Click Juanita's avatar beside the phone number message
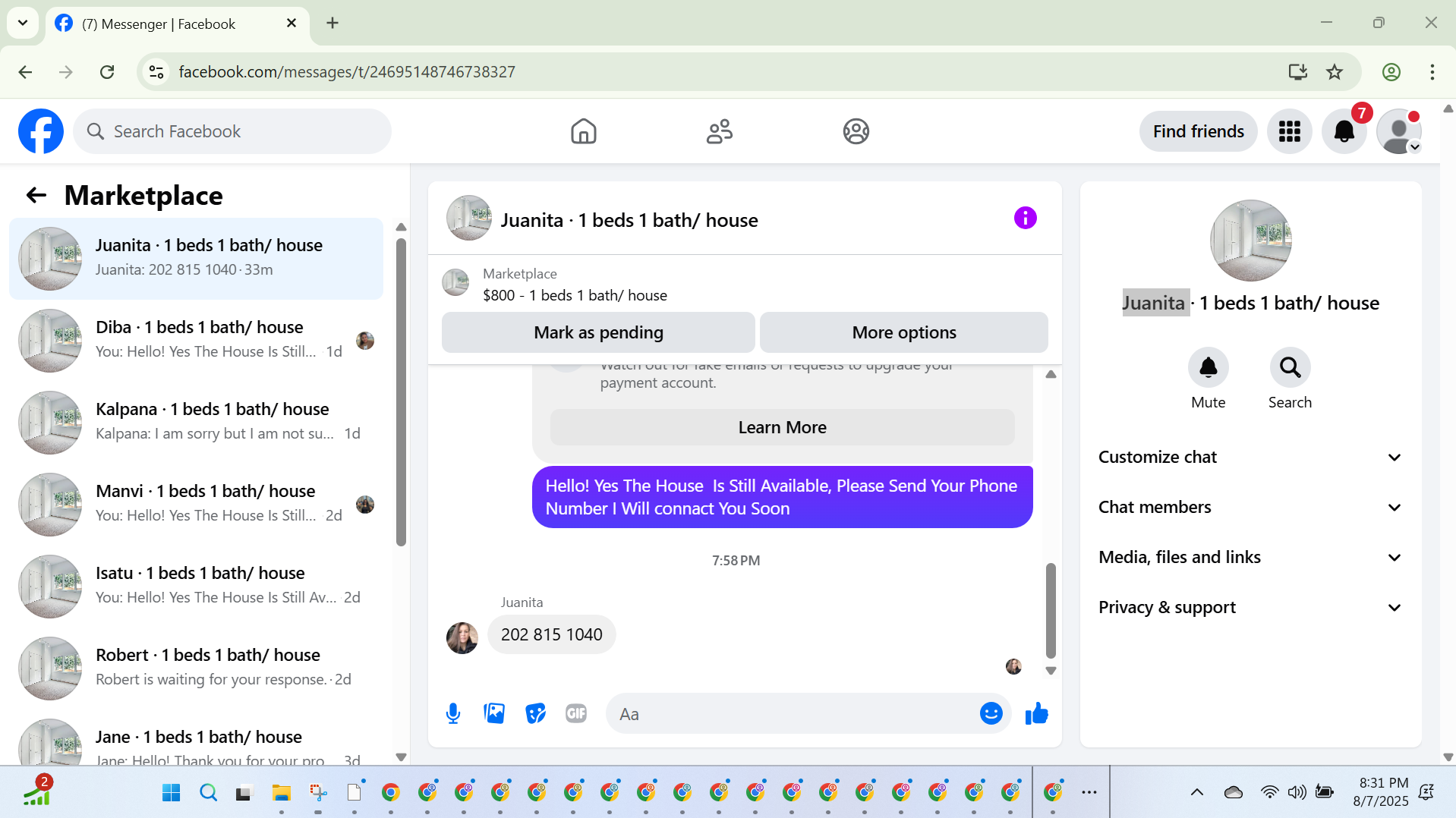The image size is (1456, 818). pyautogui.click(x=462, y=637)
